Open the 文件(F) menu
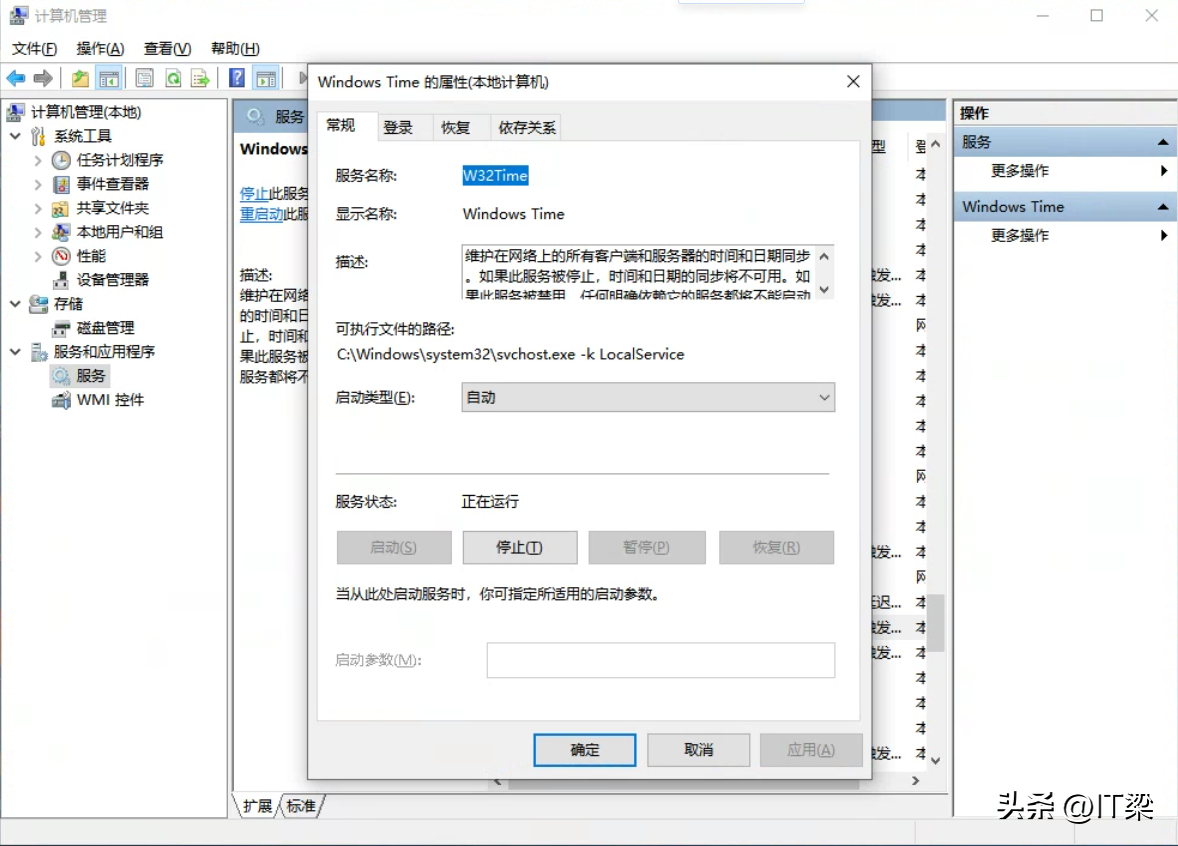This screenshot has width=1178, height=846. click(34, 49)
